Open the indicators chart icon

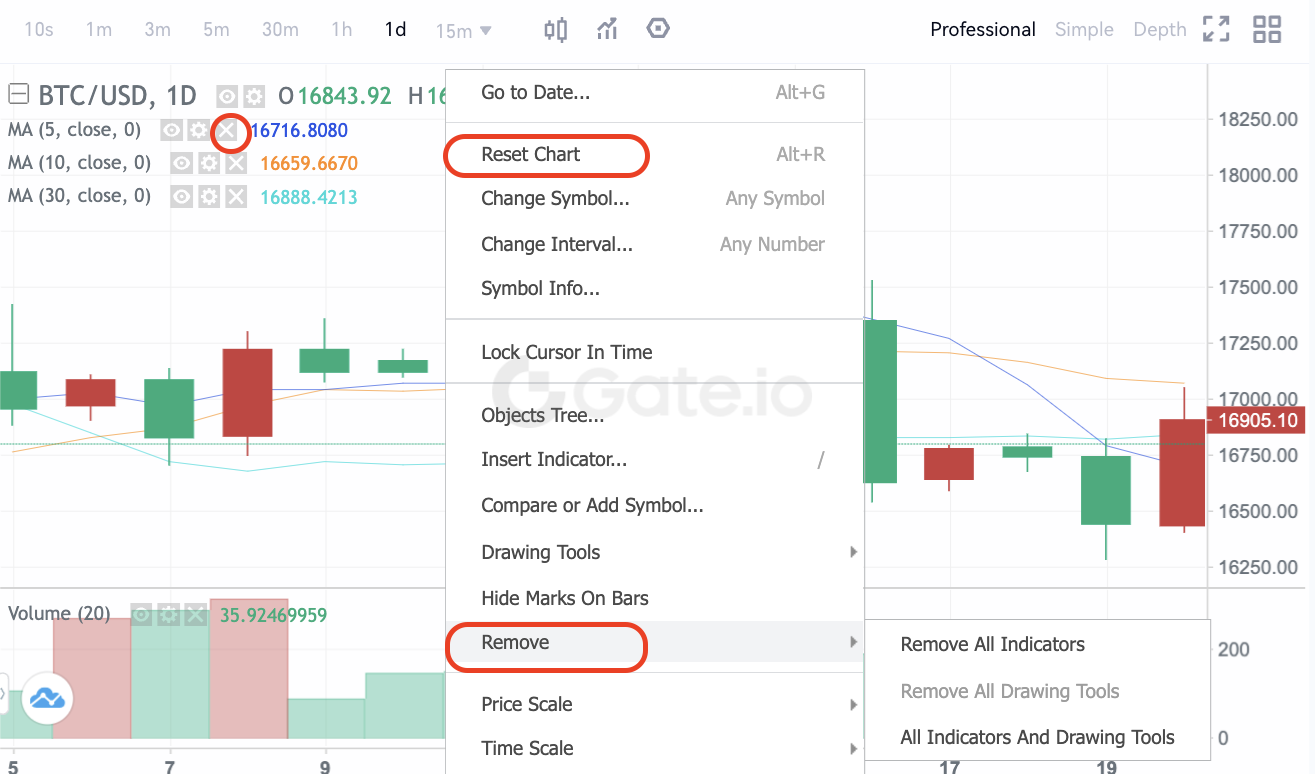click(x=607, y=29)
